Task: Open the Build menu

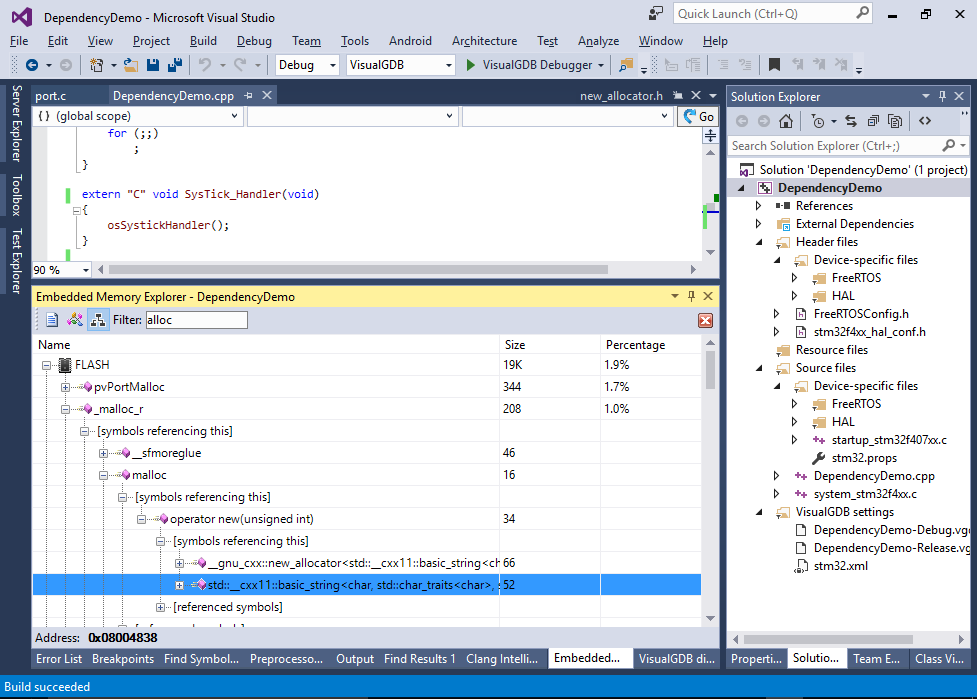Action: pos(203,41)
